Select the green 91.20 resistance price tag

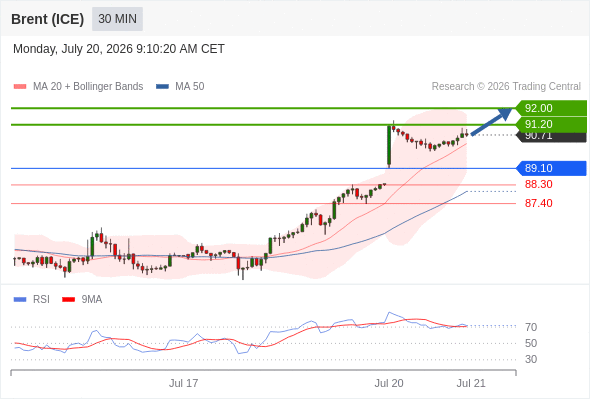click(551, 125)
